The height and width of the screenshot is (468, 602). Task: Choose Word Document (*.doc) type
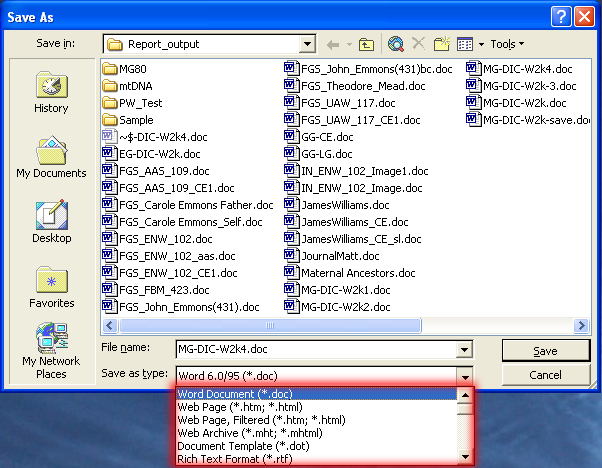click(x=317, y=394)
